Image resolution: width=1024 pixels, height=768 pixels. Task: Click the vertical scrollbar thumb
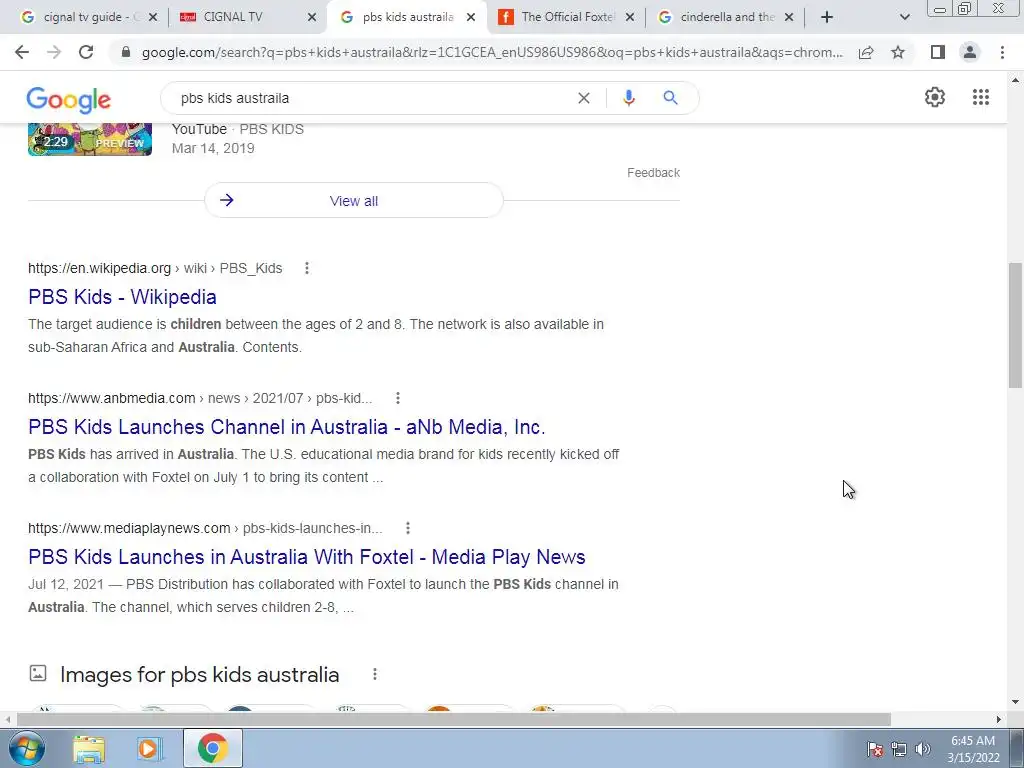click(1015, 325)
